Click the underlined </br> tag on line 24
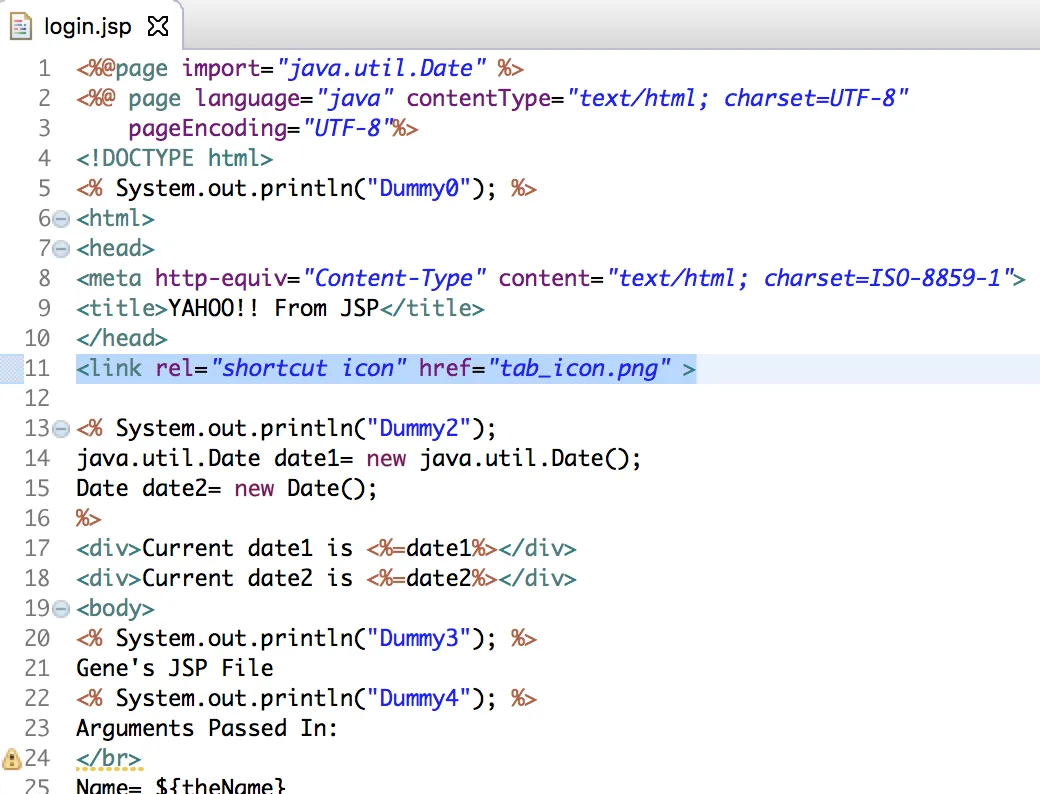The height and width of the screenshot is (794, 1040). [109, 758]
